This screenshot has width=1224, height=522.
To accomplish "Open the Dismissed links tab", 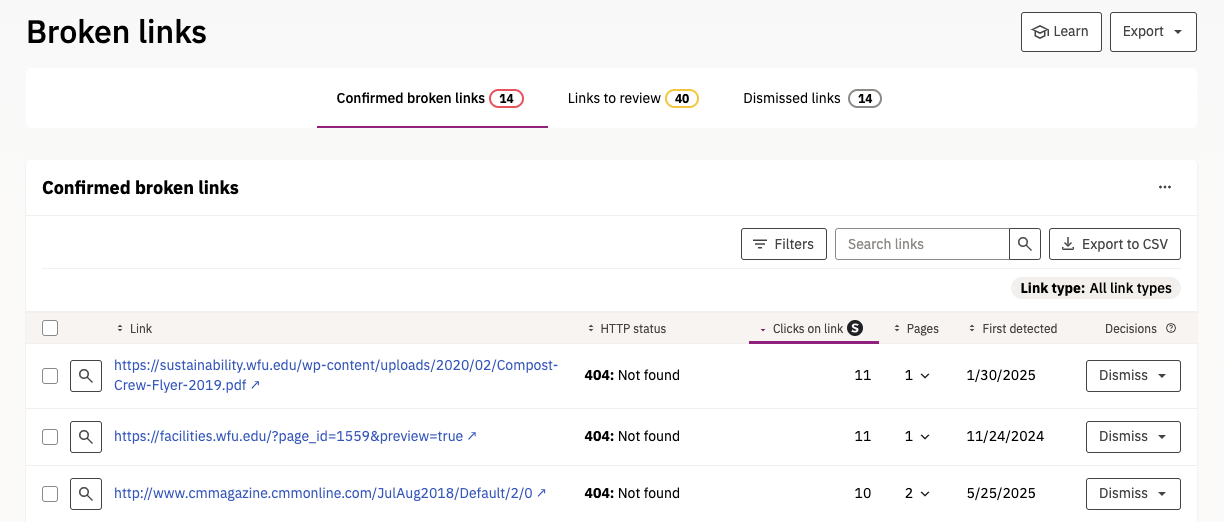I will point(811,99).
